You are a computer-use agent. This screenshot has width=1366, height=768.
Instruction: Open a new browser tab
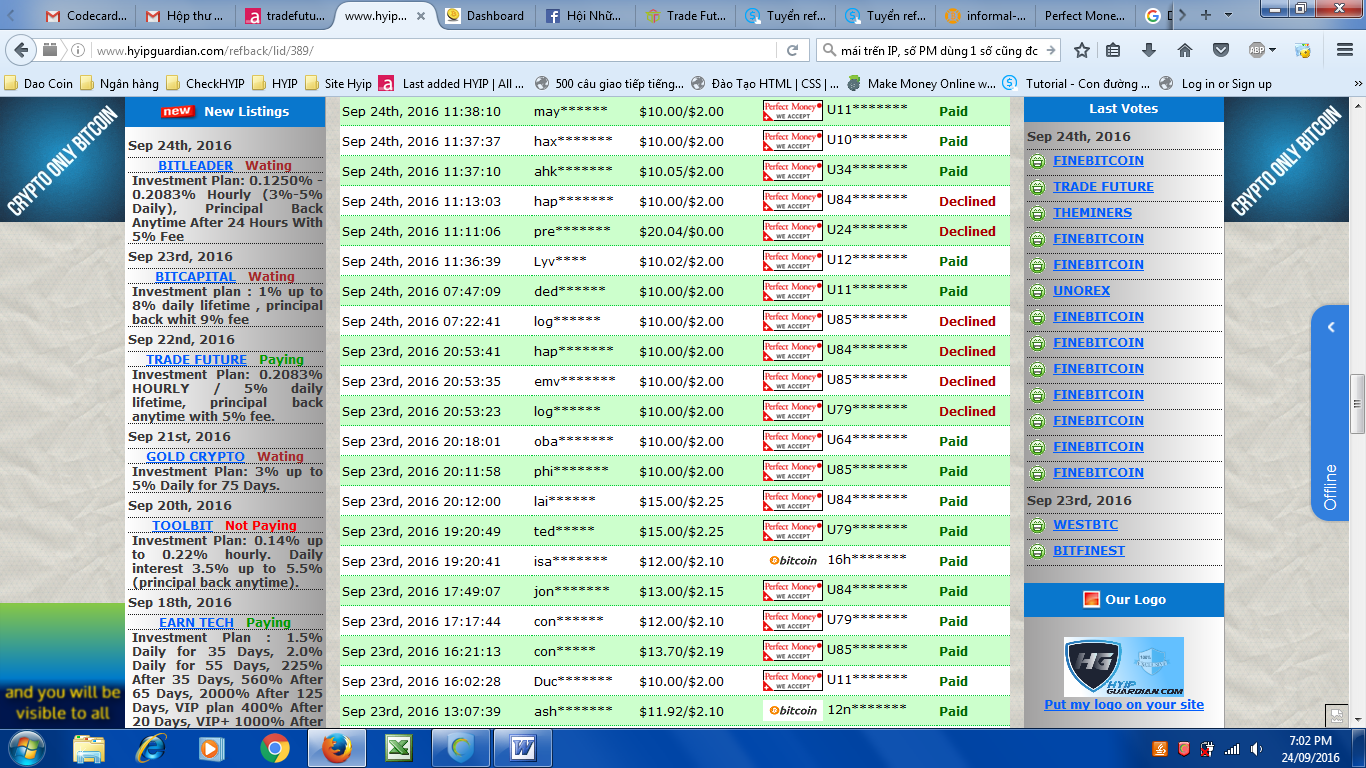(x=1205, y=15)
